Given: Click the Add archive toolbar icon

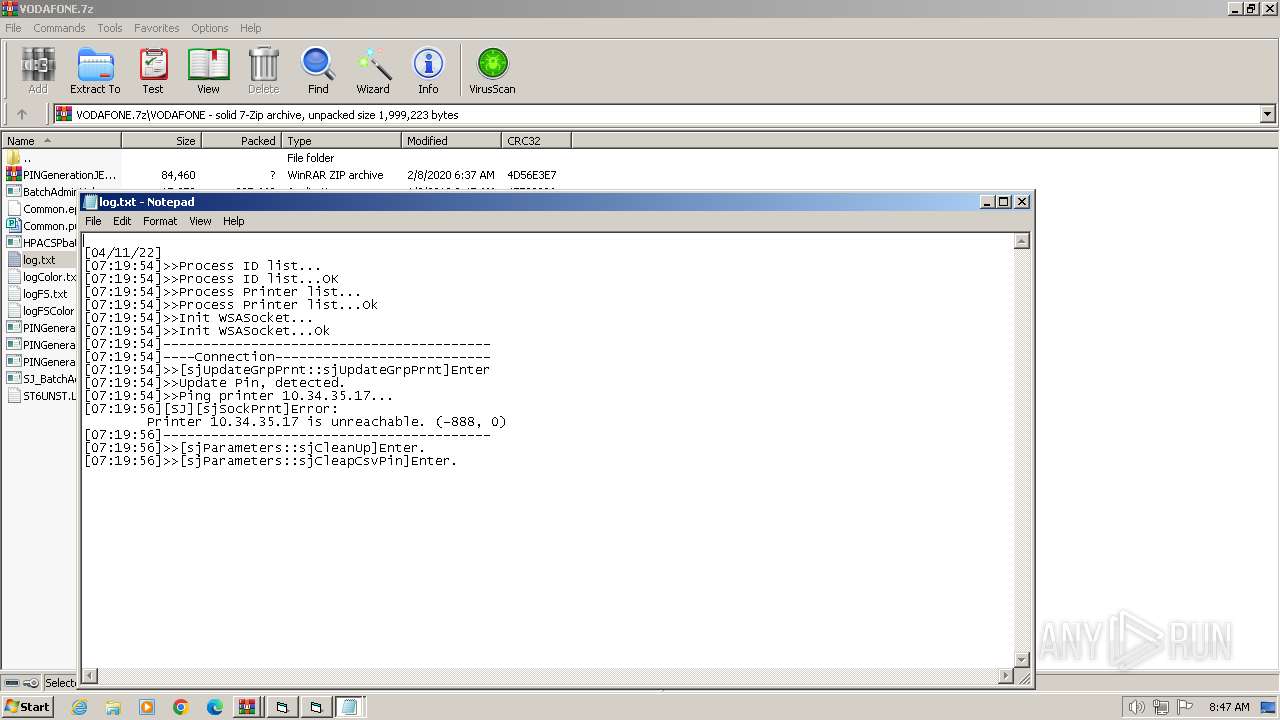Looking at the screenshot, I should [x=37, y=70].
